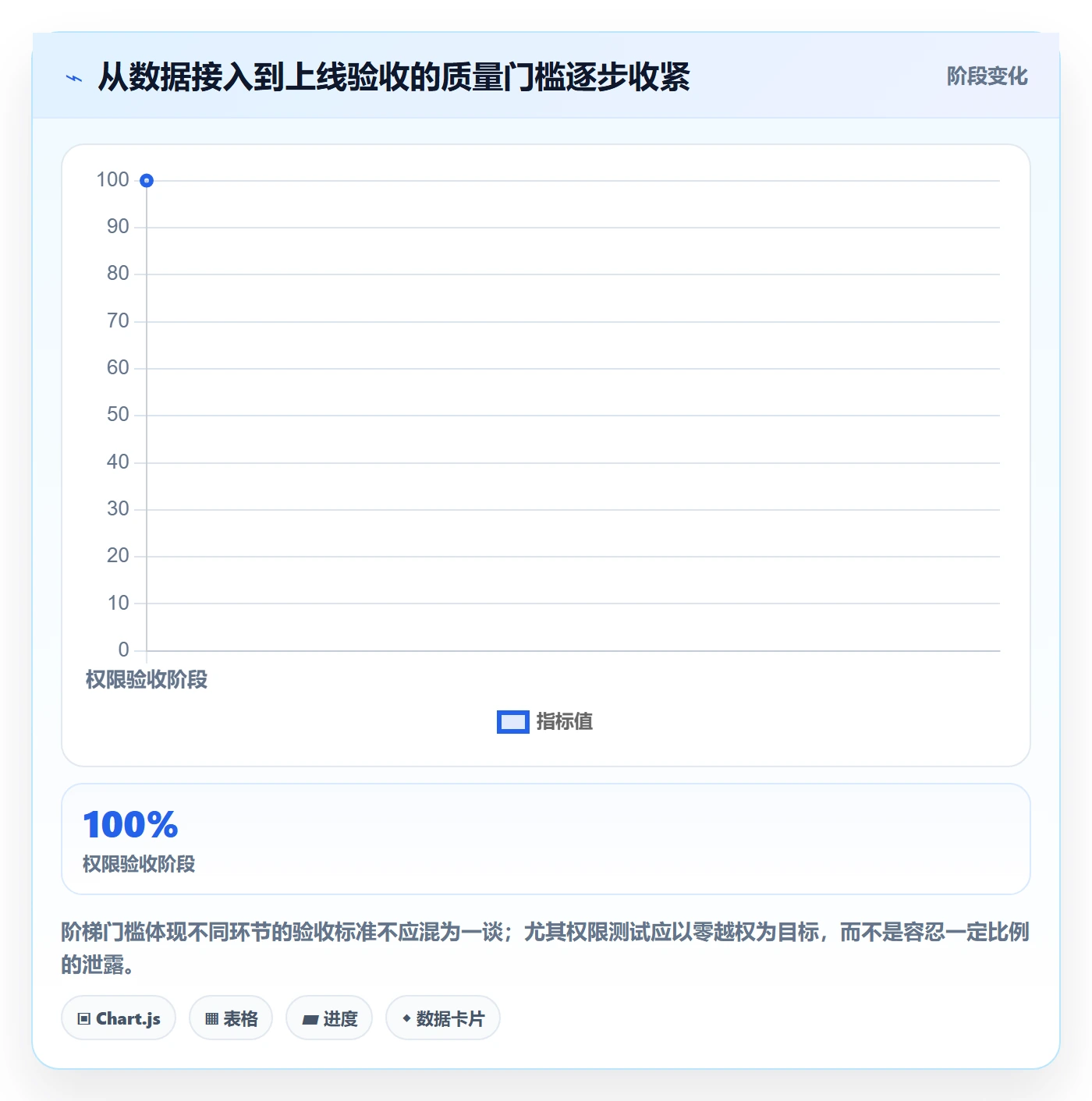The image size is (1092, 1101).
Task: Click the 权限验收阶段 x-axis label
Action: click(x=147, y=680)
